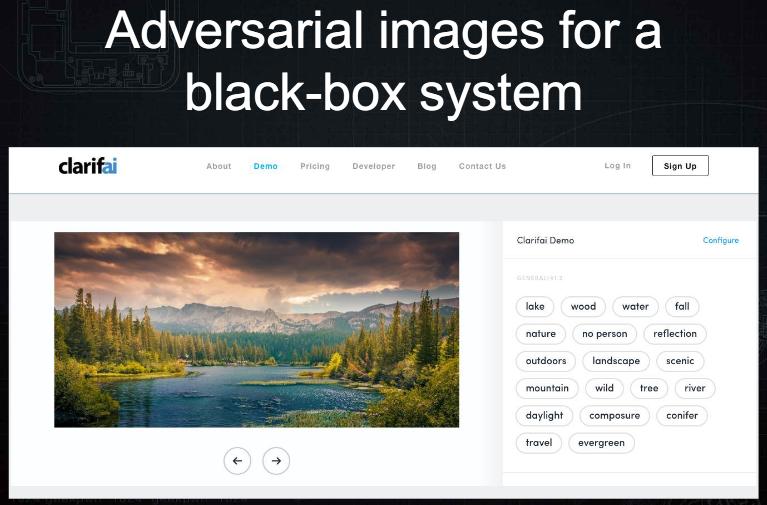
Task: Navigate to the Developer section
Action: 373,166
